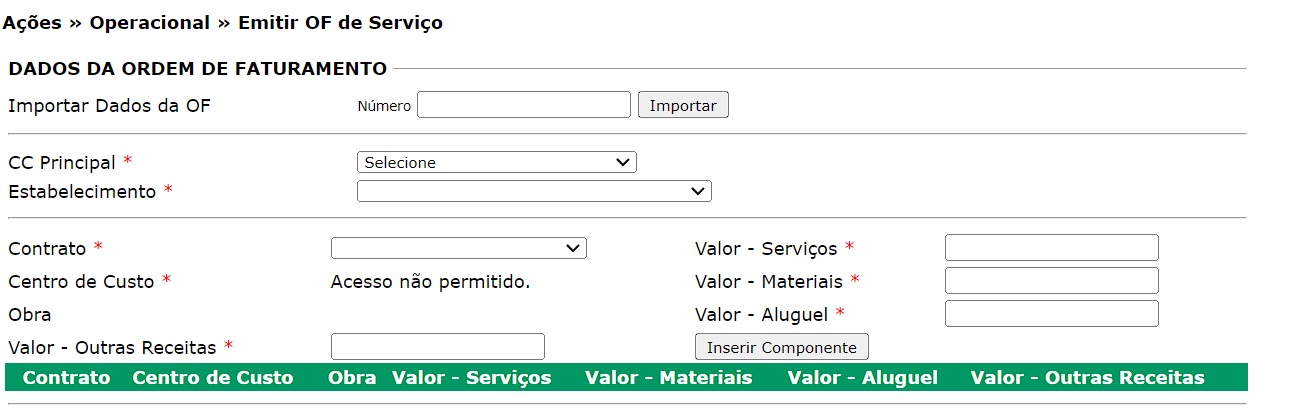Click the Valor - Materiais table column header
1307x411 pixels.
point(668,377)
